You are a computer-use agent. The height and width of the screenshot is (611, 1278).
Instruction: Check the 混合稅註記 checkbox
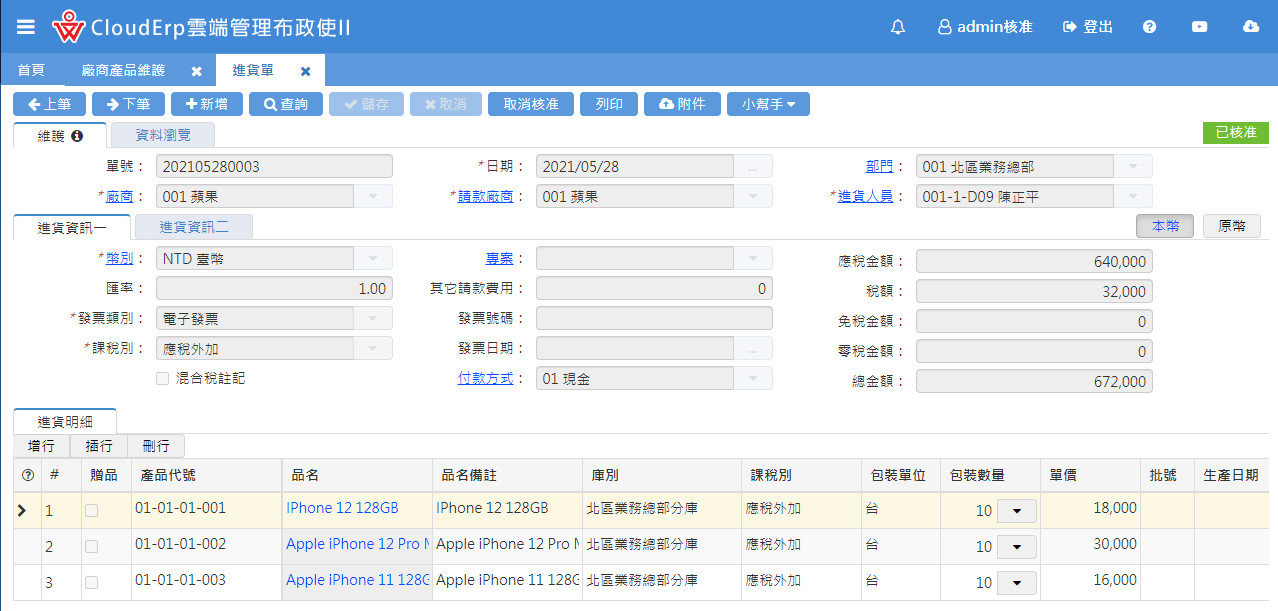[x=162, y=378]
